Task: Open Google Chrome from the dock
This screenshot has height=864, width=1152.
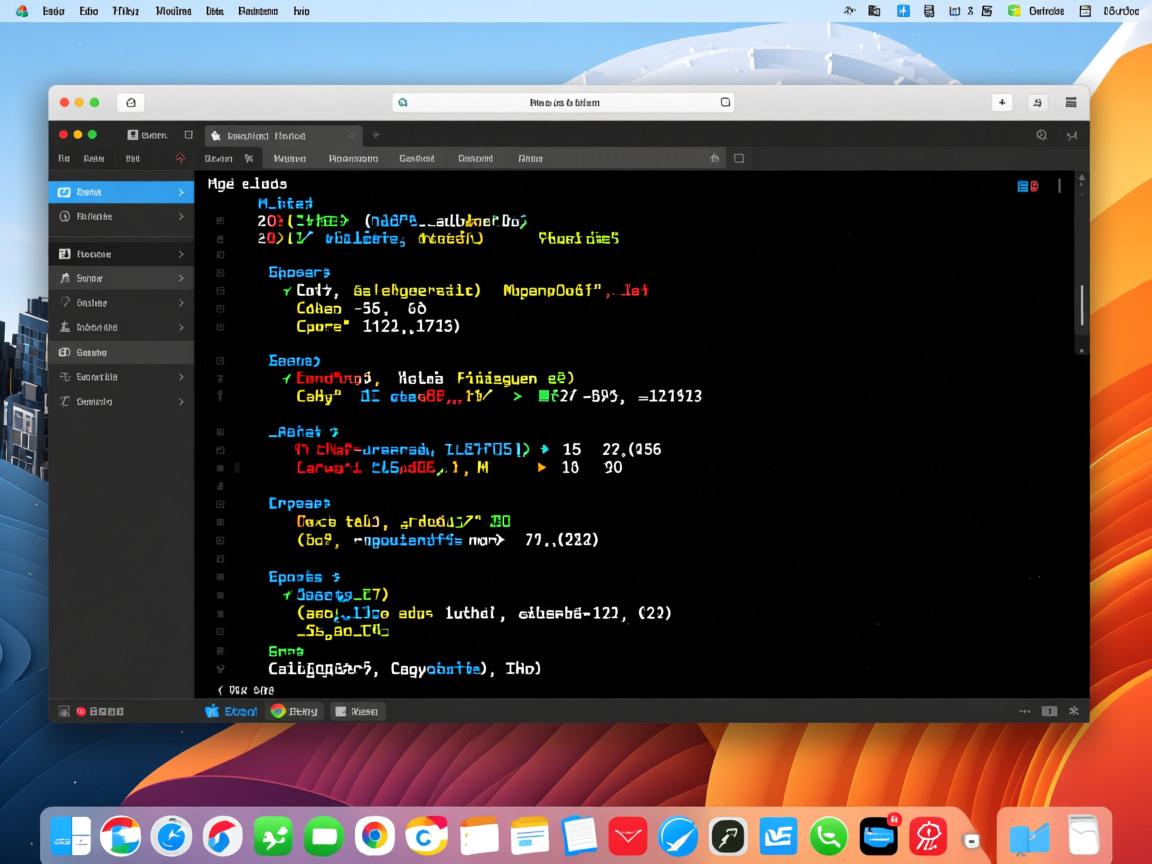Action: click(375, 835)
